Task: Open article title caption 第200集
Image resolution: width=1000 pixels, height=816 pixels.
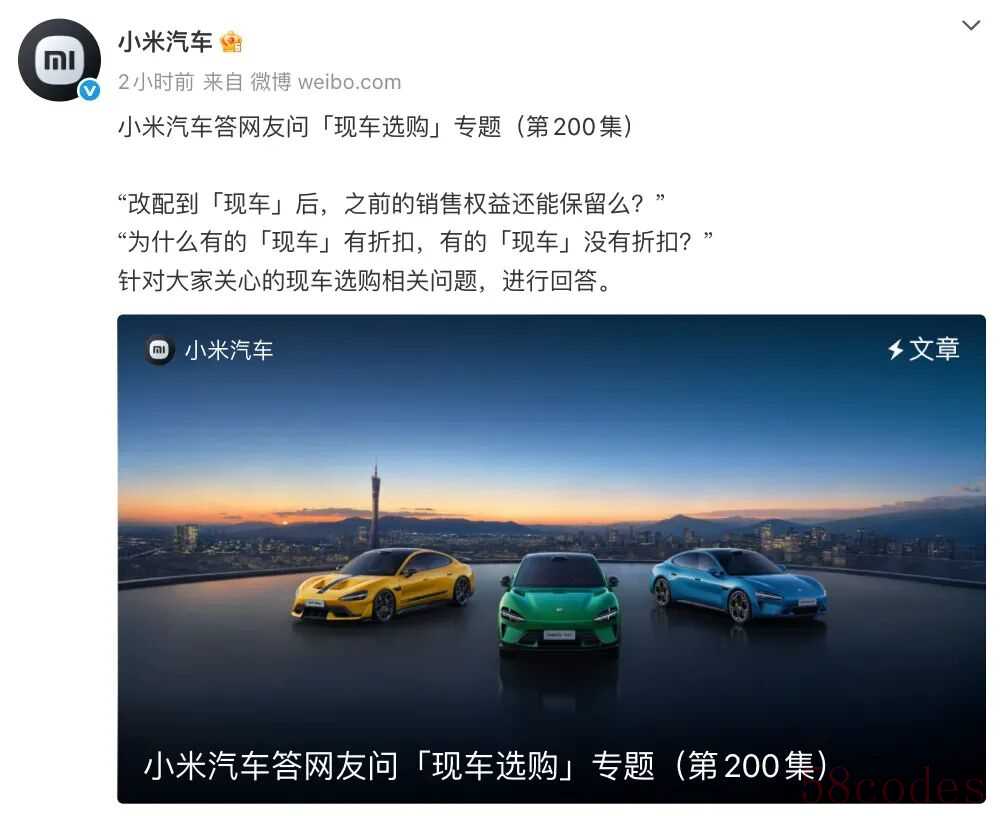Action: coord(486,765)
